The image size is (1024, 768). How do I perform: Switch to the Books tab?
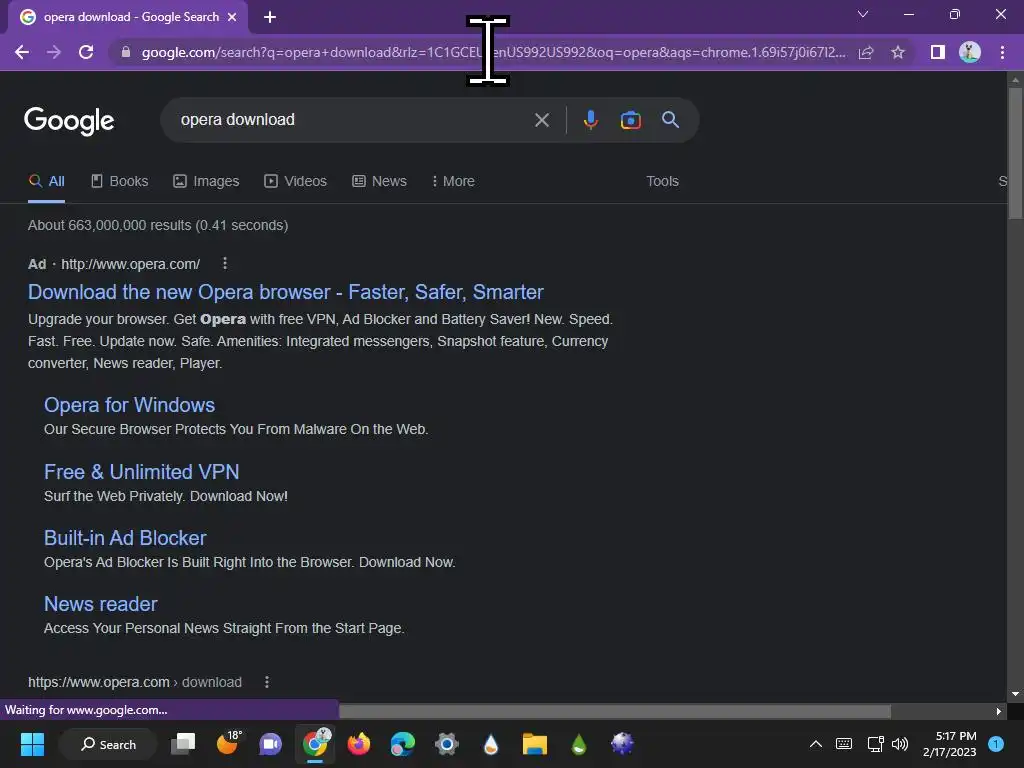[x=120, y=182]
